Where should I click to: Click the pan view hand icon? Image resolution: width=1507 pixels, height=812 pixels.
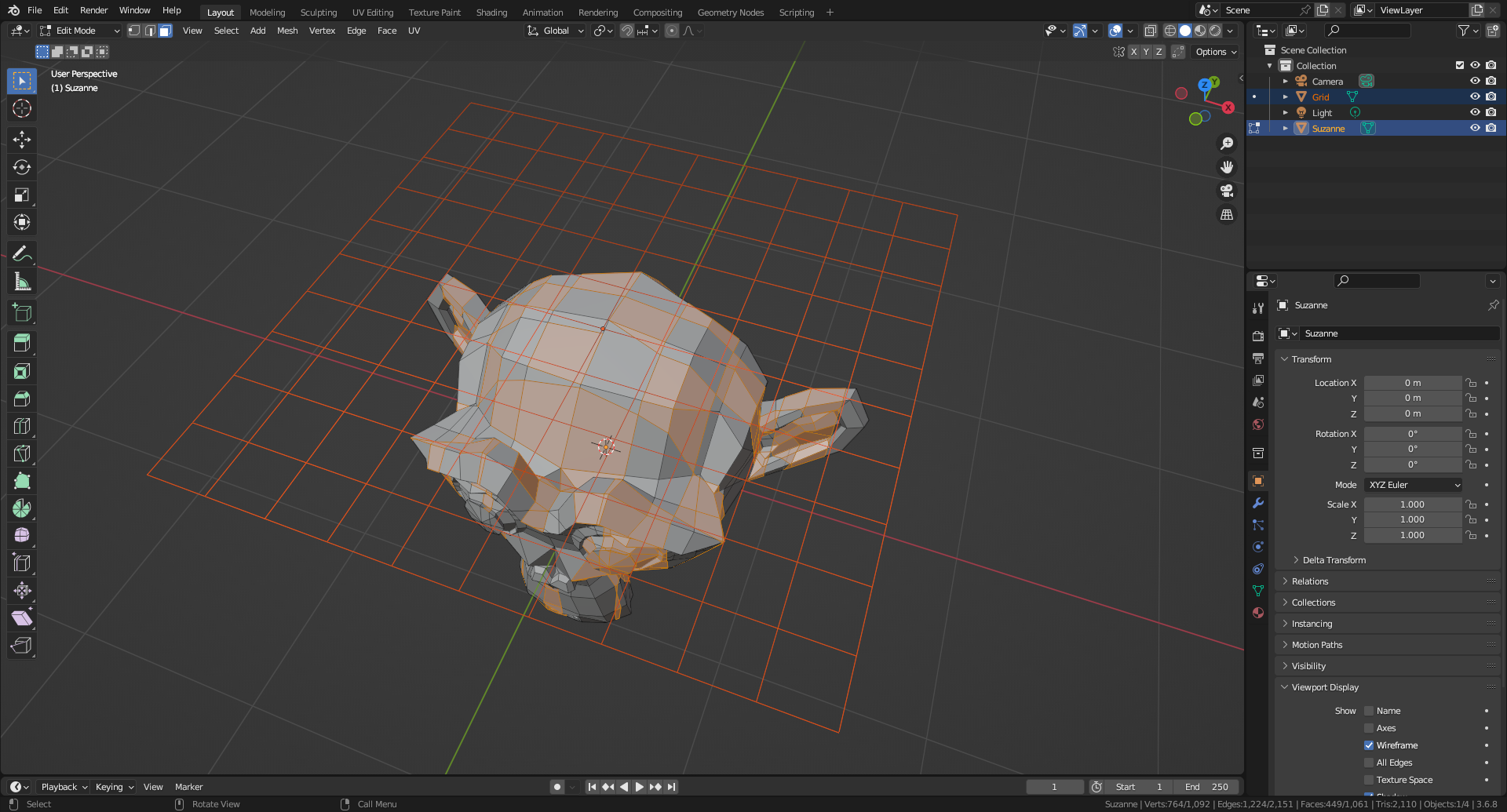1227,167
